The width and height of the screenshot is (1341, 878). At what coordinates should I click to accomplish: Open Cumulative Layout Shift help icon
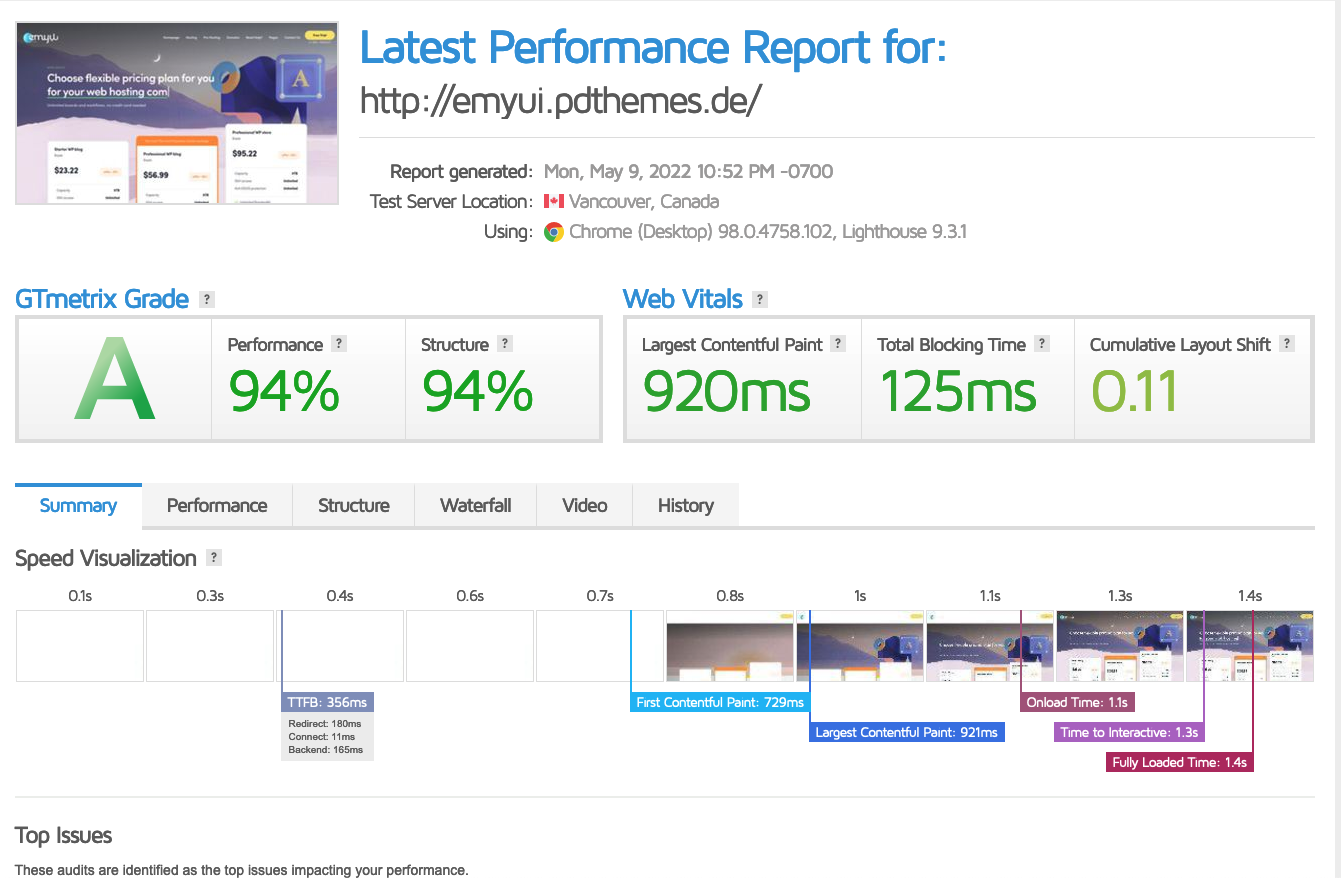coord(1287,344)
